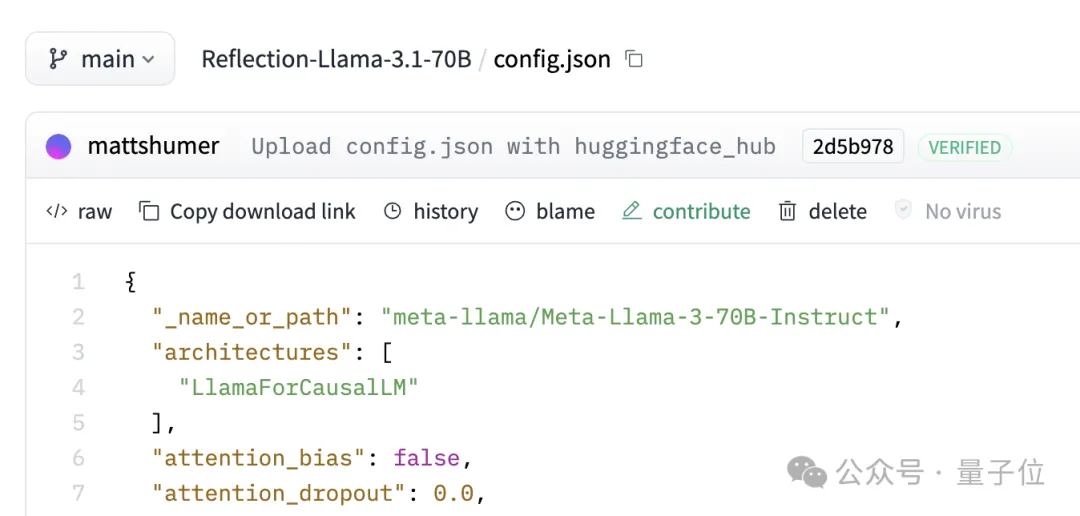
Task: Select line number 2 in the code
Action: (x=78, y=317)
